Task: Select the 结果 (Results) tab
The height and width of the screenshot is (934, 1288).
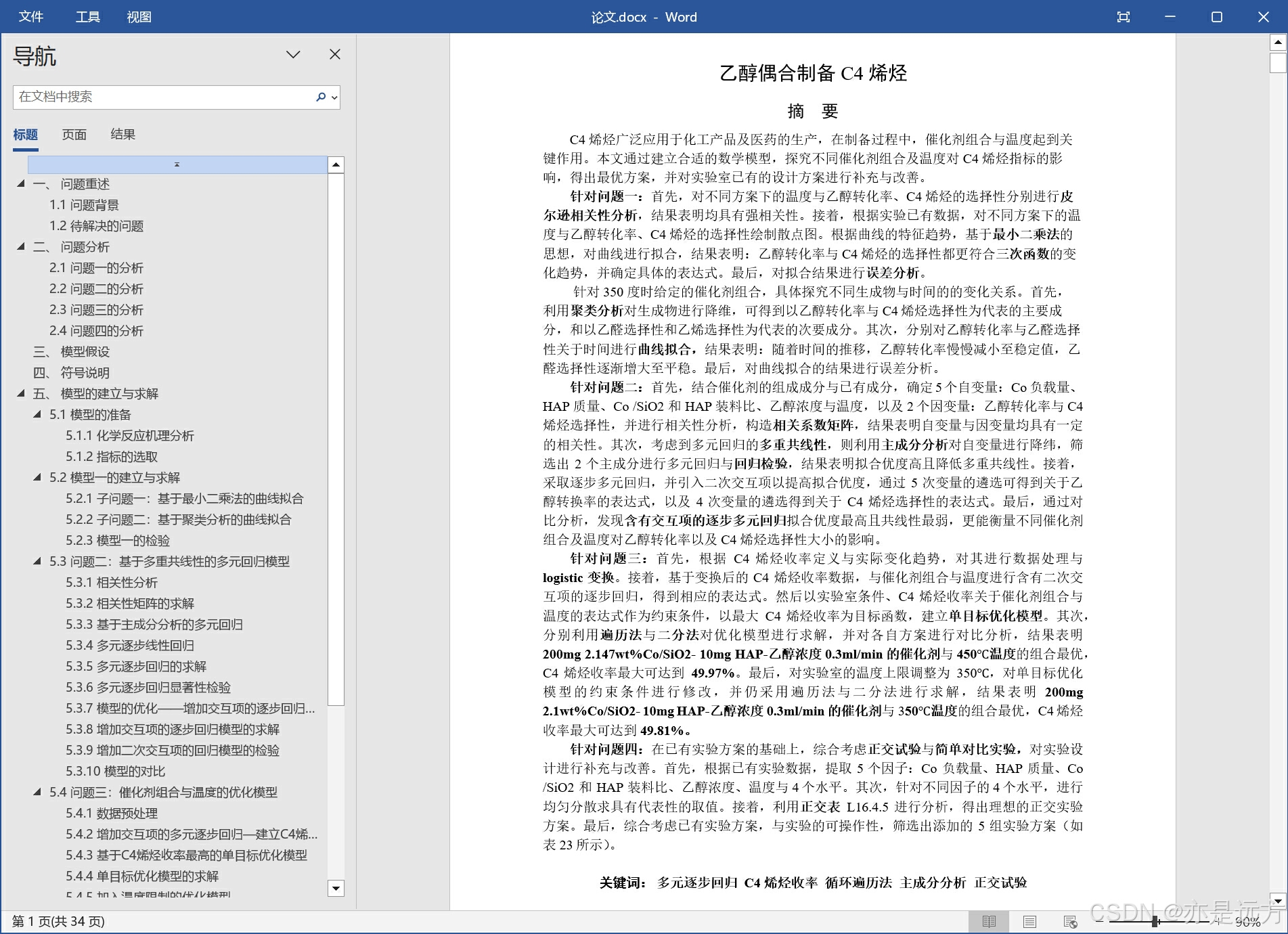Action: (123, 135)
